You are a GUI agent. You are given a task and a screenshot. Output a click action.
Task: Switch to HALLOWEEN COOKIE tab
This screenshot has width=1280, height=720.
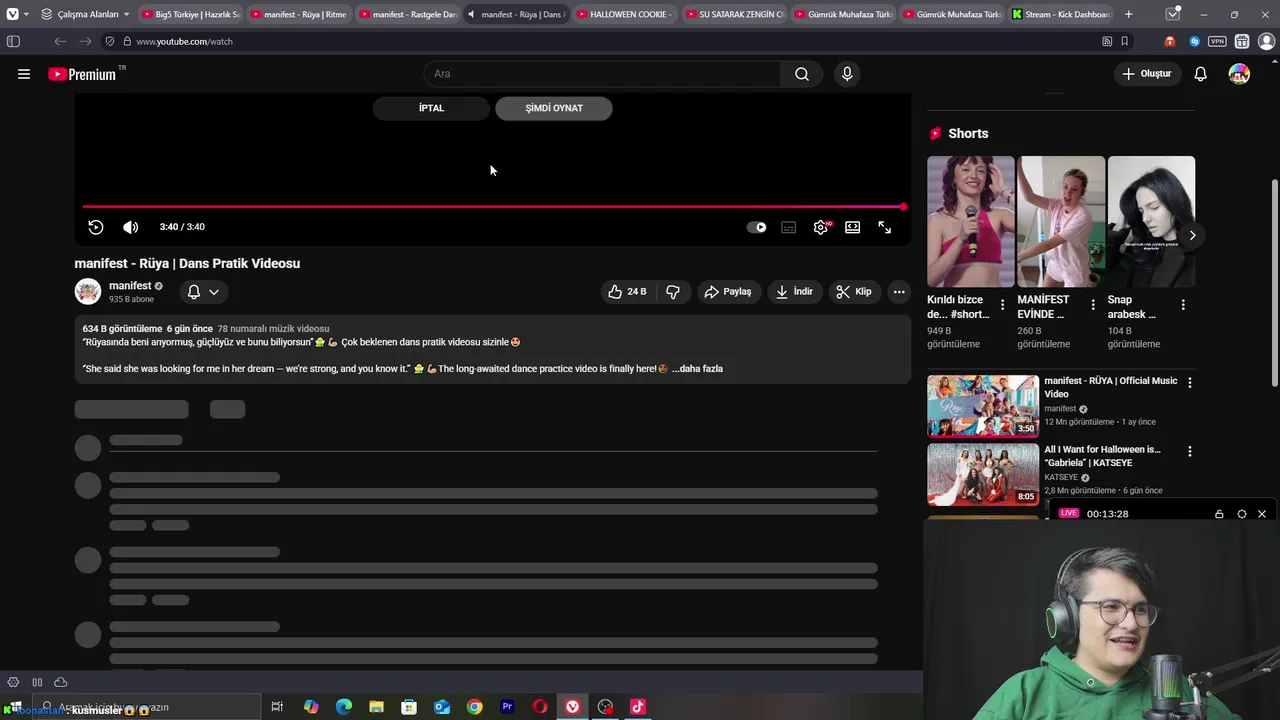tap(624, 14)
